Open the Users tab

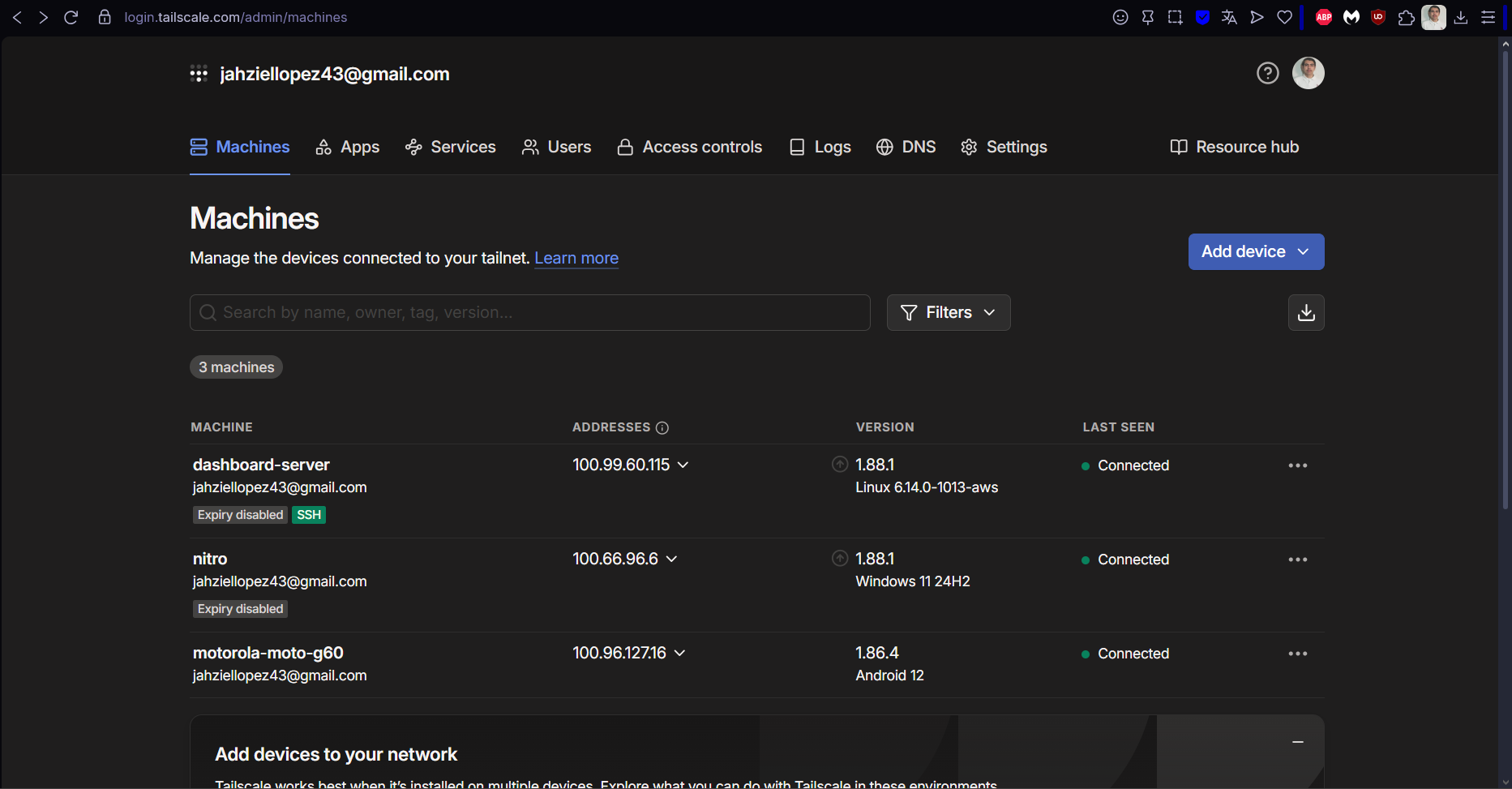557,147
